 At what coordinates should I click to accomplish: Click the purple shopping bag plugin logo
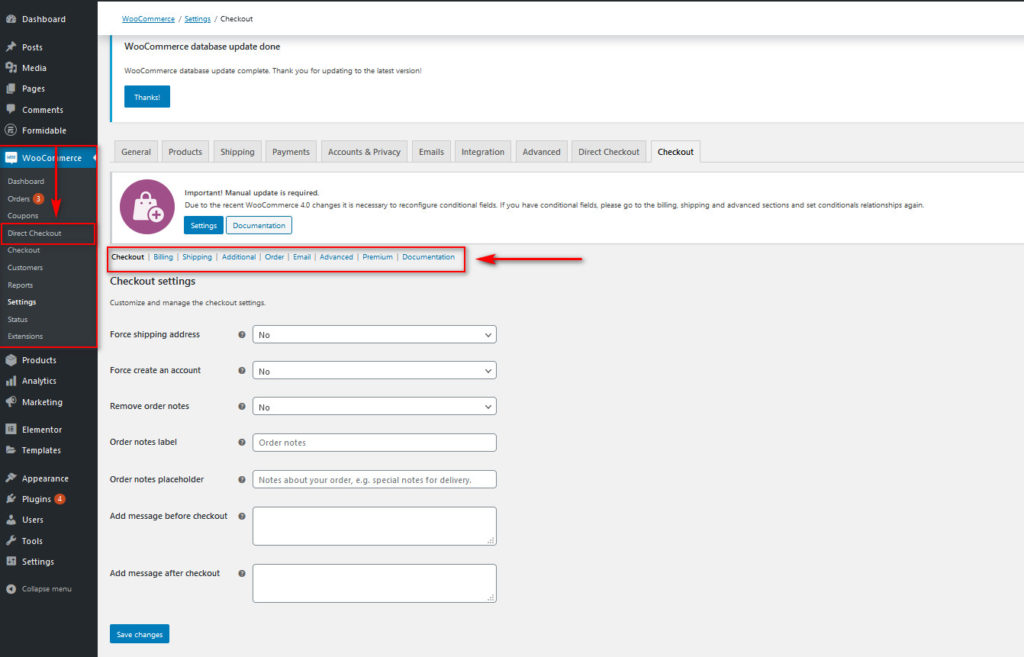tap(148, 207)
